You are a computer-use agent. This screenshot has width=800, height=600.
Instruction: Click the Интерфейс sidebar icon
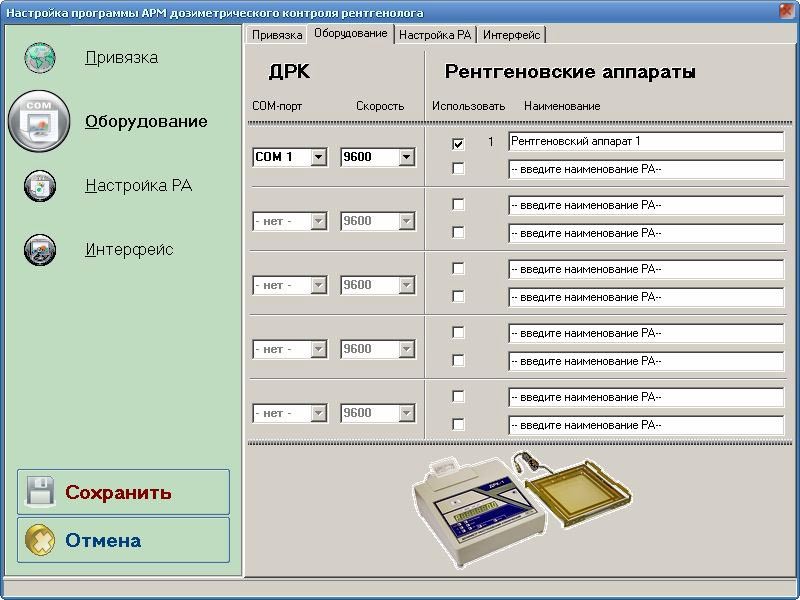[40, 250]
